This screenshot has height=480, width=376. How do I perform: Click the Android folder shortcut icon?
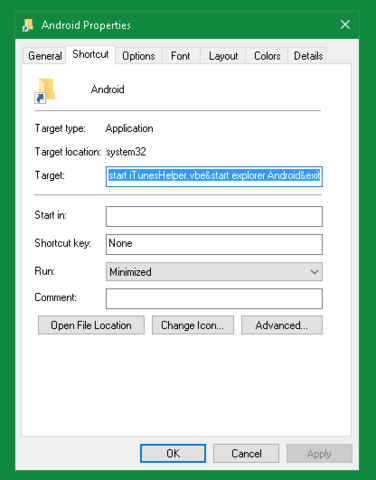(45, 91)
